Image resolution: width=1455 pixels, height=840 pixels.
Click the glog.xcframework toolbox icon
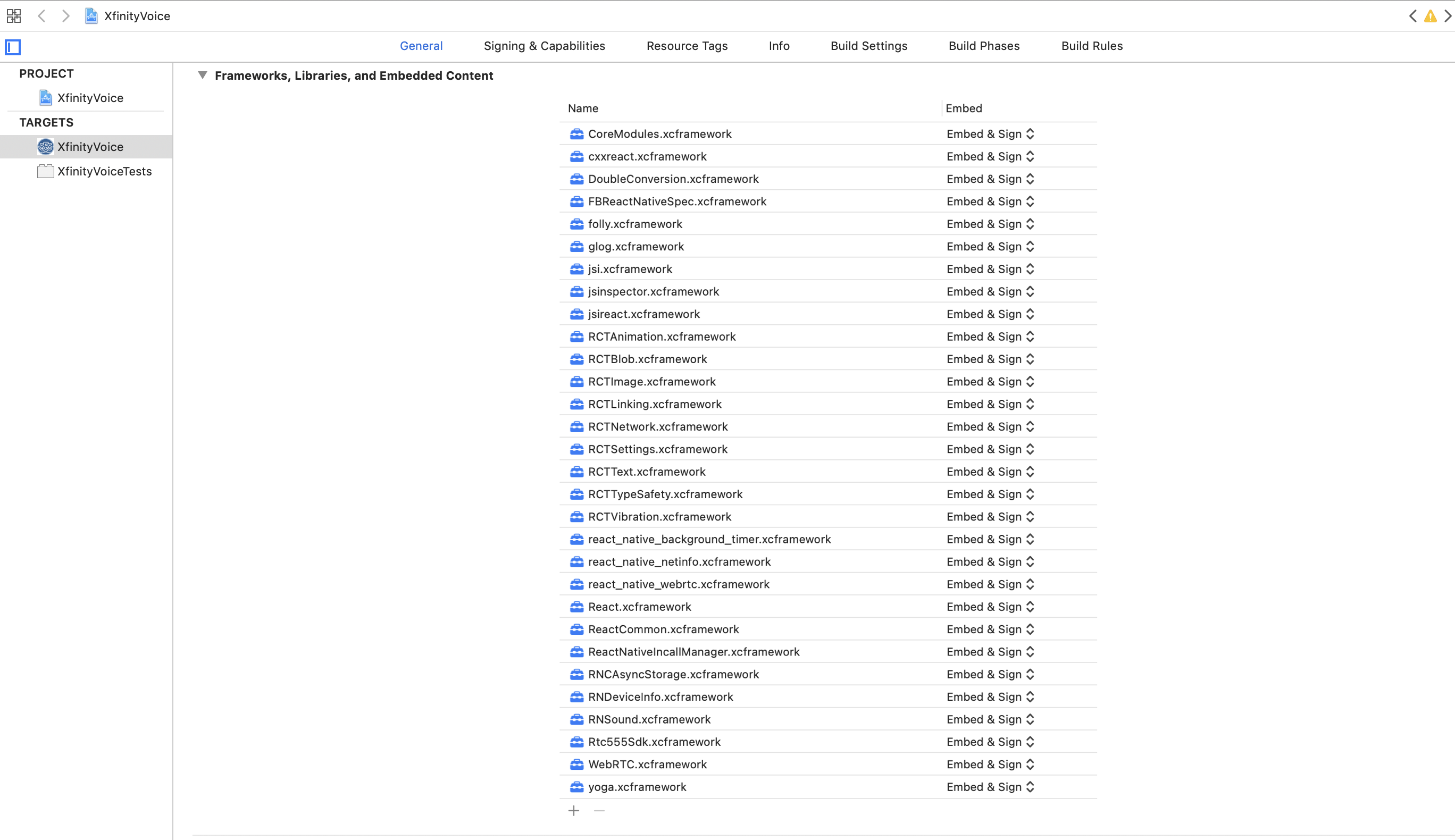576,246
